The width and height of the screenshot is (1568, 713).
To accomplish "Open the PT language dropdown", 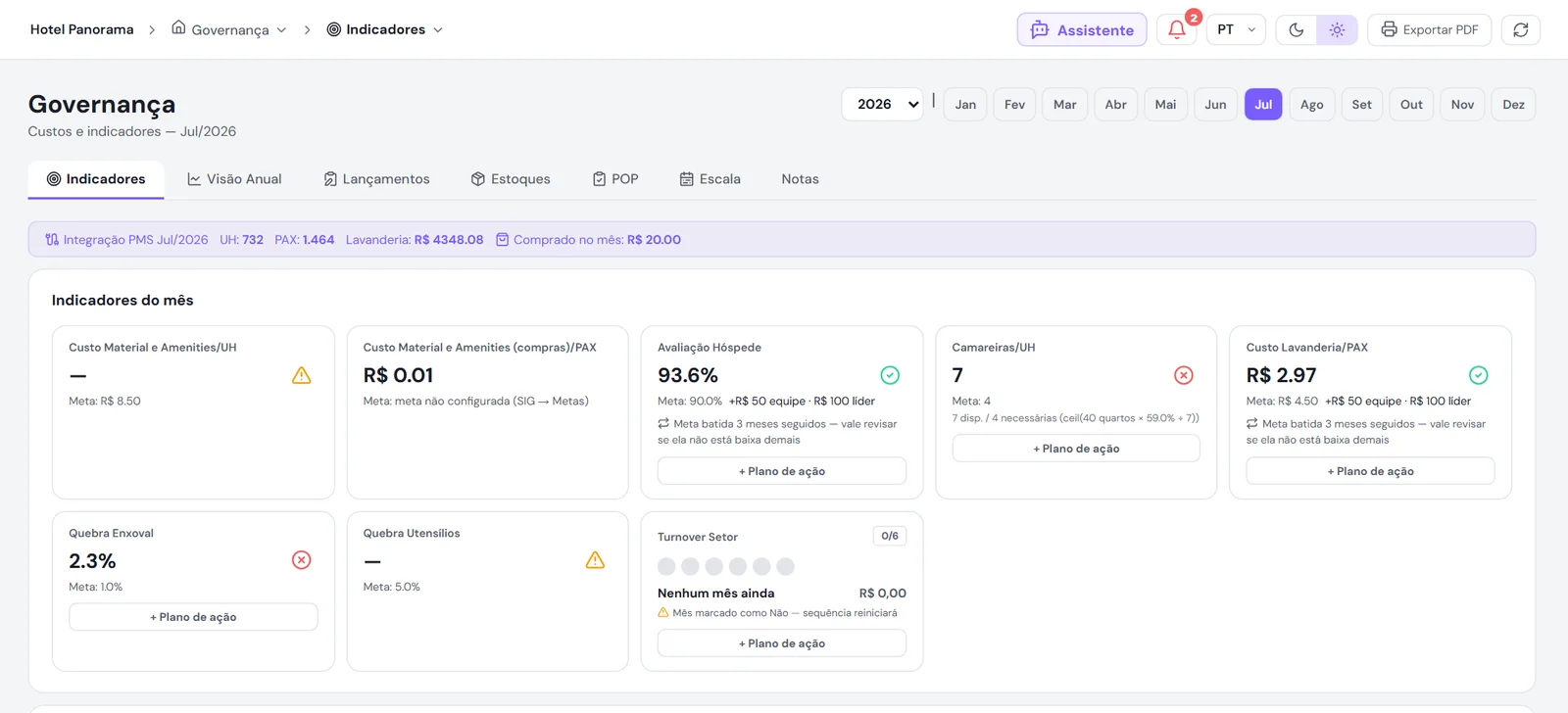I will (x=1236, y=29).
